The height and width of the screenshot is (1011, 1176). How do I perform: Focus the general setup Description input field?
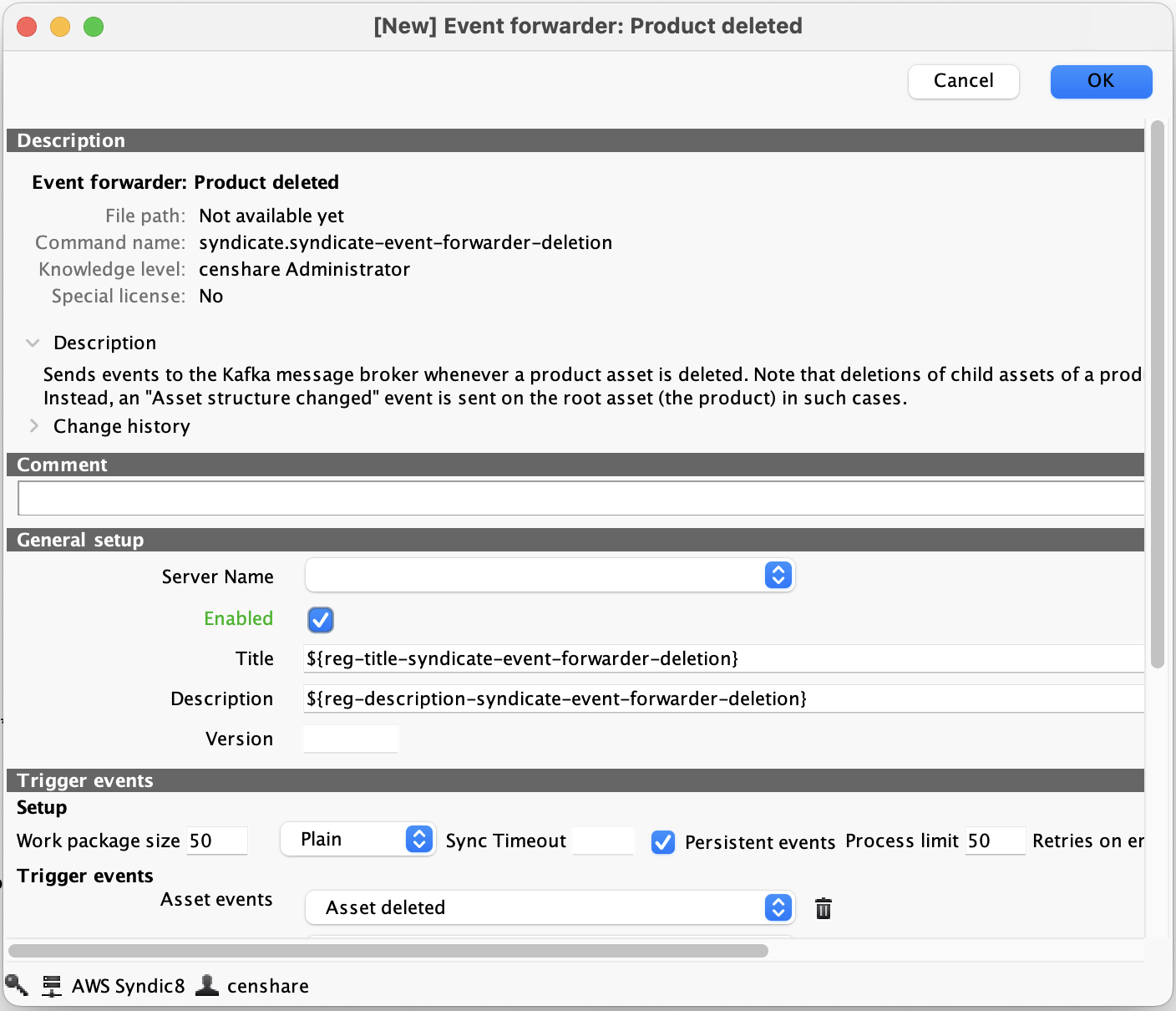[722, 699]
